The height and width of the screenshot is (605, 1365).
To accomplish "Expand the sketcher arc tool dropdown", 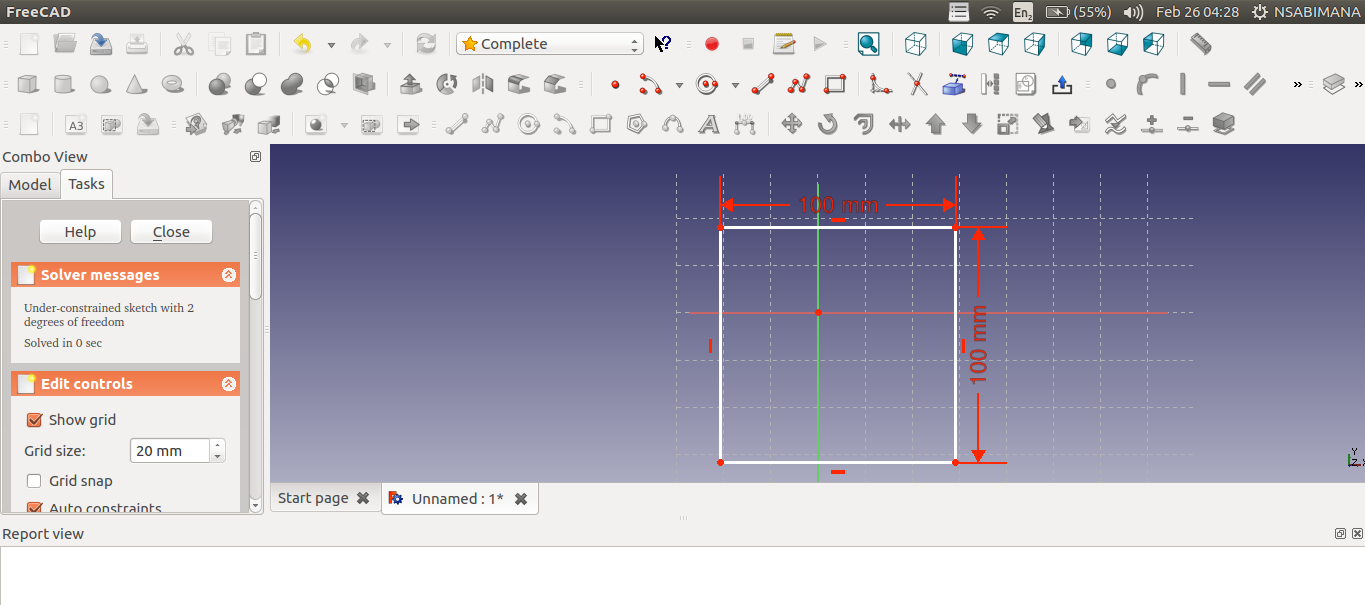I will [679, 85].
